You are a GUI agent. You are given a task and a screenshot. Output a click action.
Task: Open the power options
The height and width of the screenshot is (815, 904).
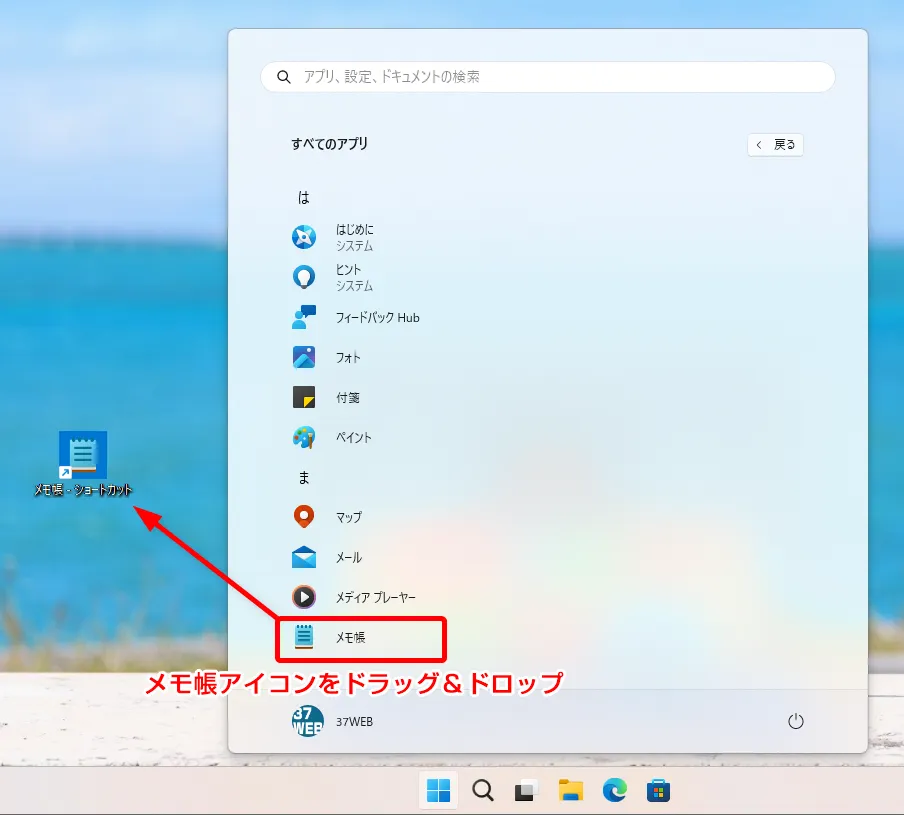point(795,720)
